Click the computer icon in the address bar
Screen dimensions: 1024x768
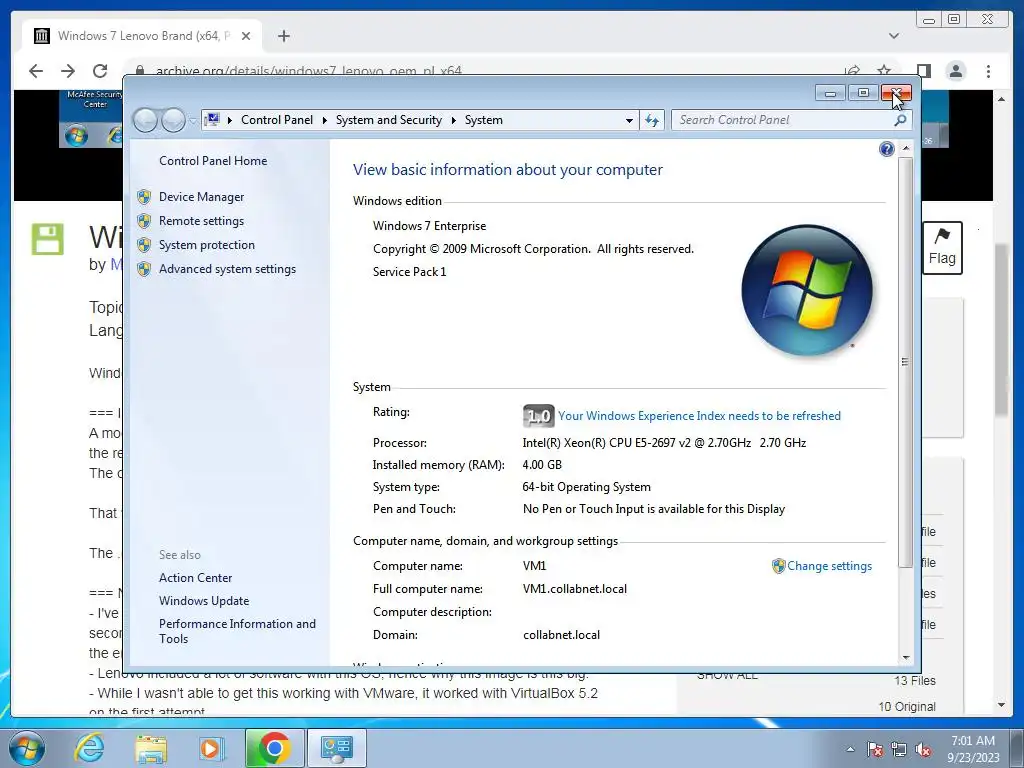tap(212, 120)
